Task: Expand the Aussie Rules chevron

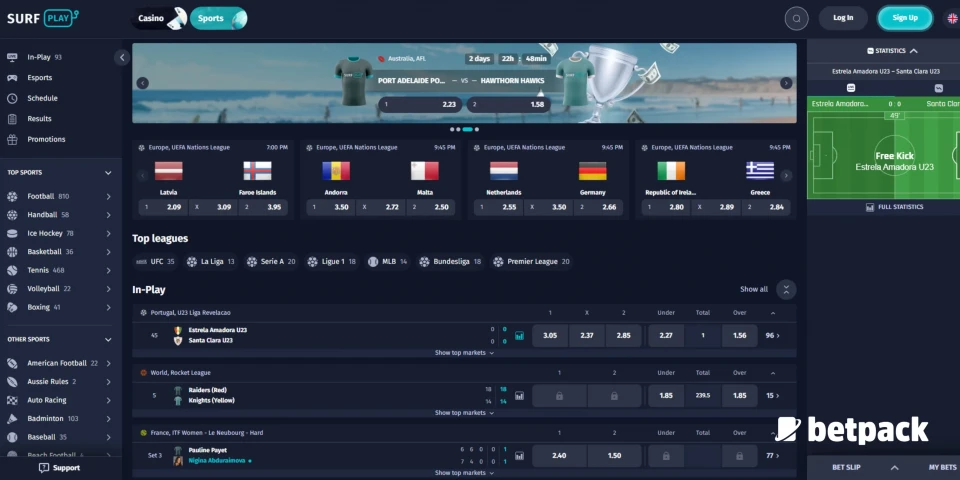Action: [108, 381]
